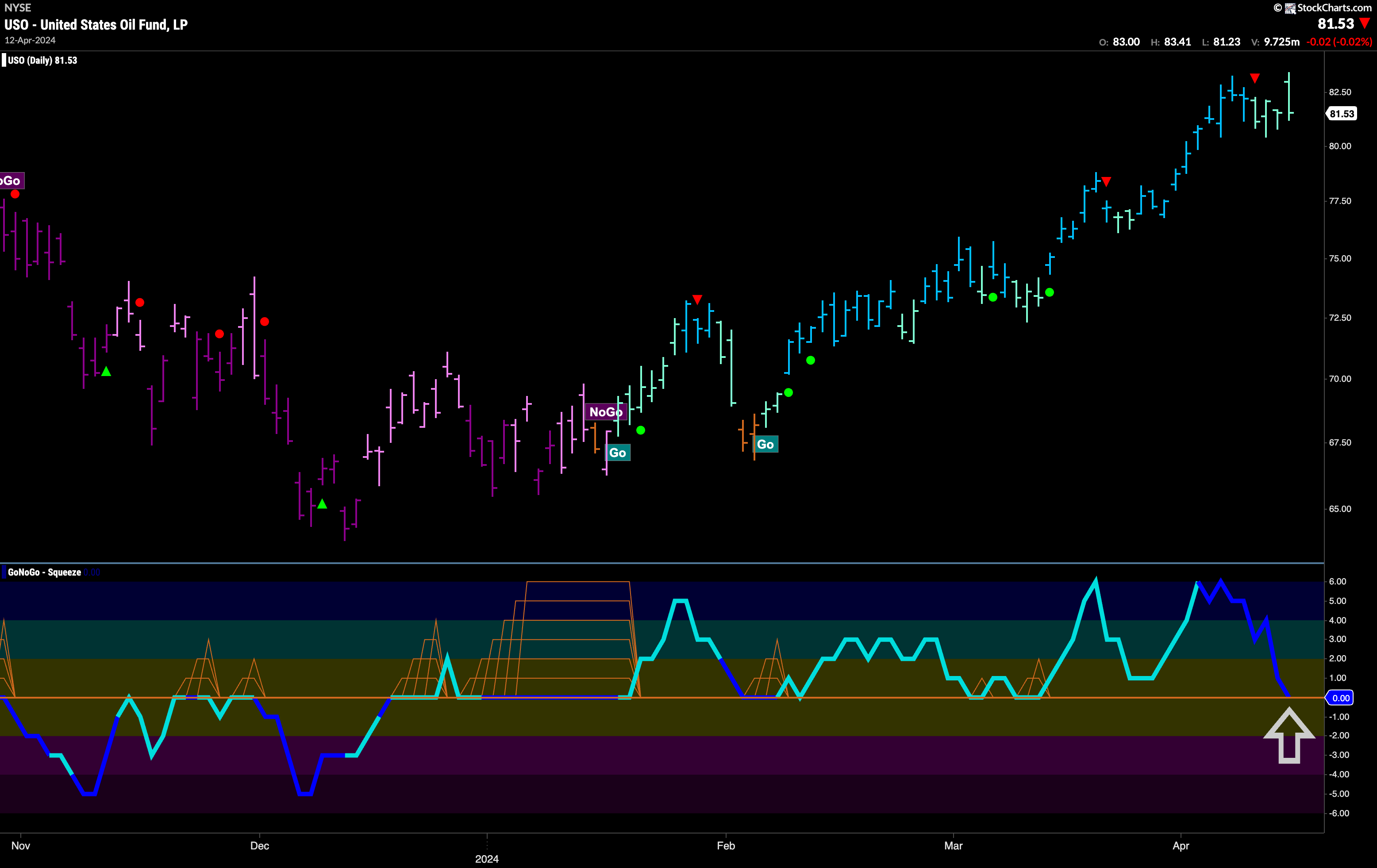The width and height of the screenshot is (1377, 868).
Task: Click the 65.00 price axis label
Action: coord(1340,509)
